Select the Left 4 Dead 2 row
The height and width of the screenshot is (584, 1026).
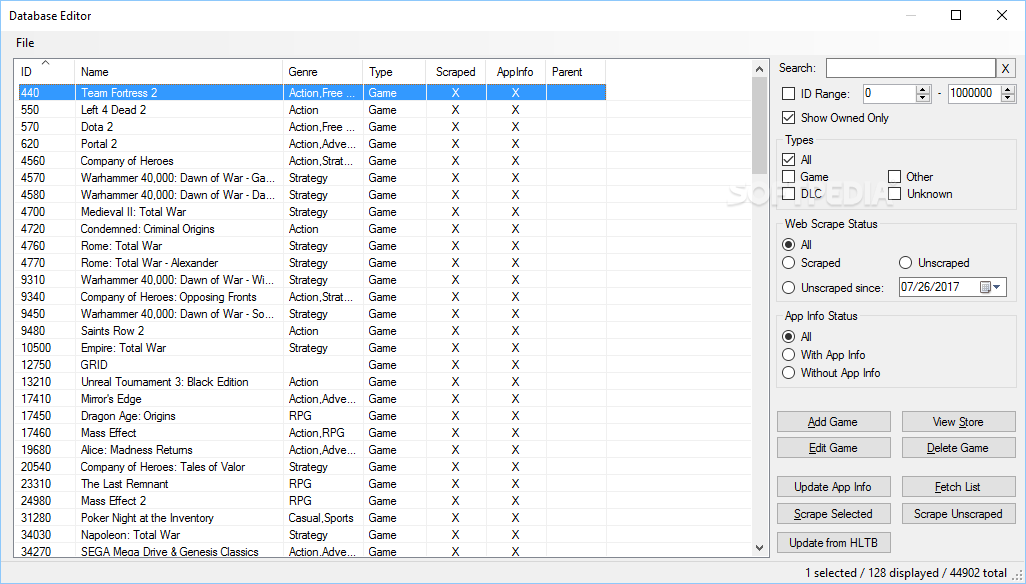311,110
